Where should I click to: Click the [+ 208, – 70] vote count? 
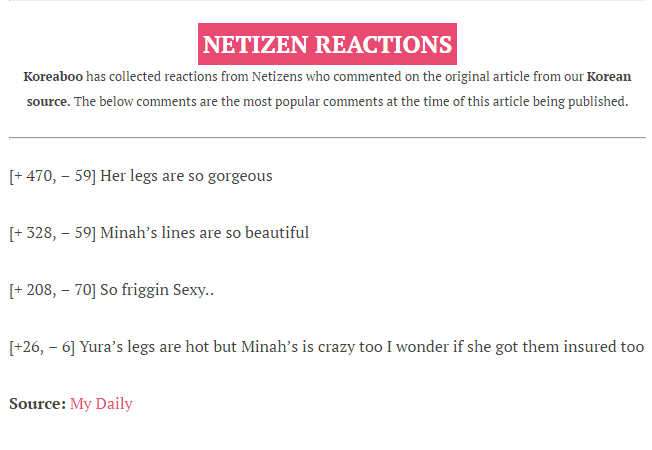pos(52,290)
